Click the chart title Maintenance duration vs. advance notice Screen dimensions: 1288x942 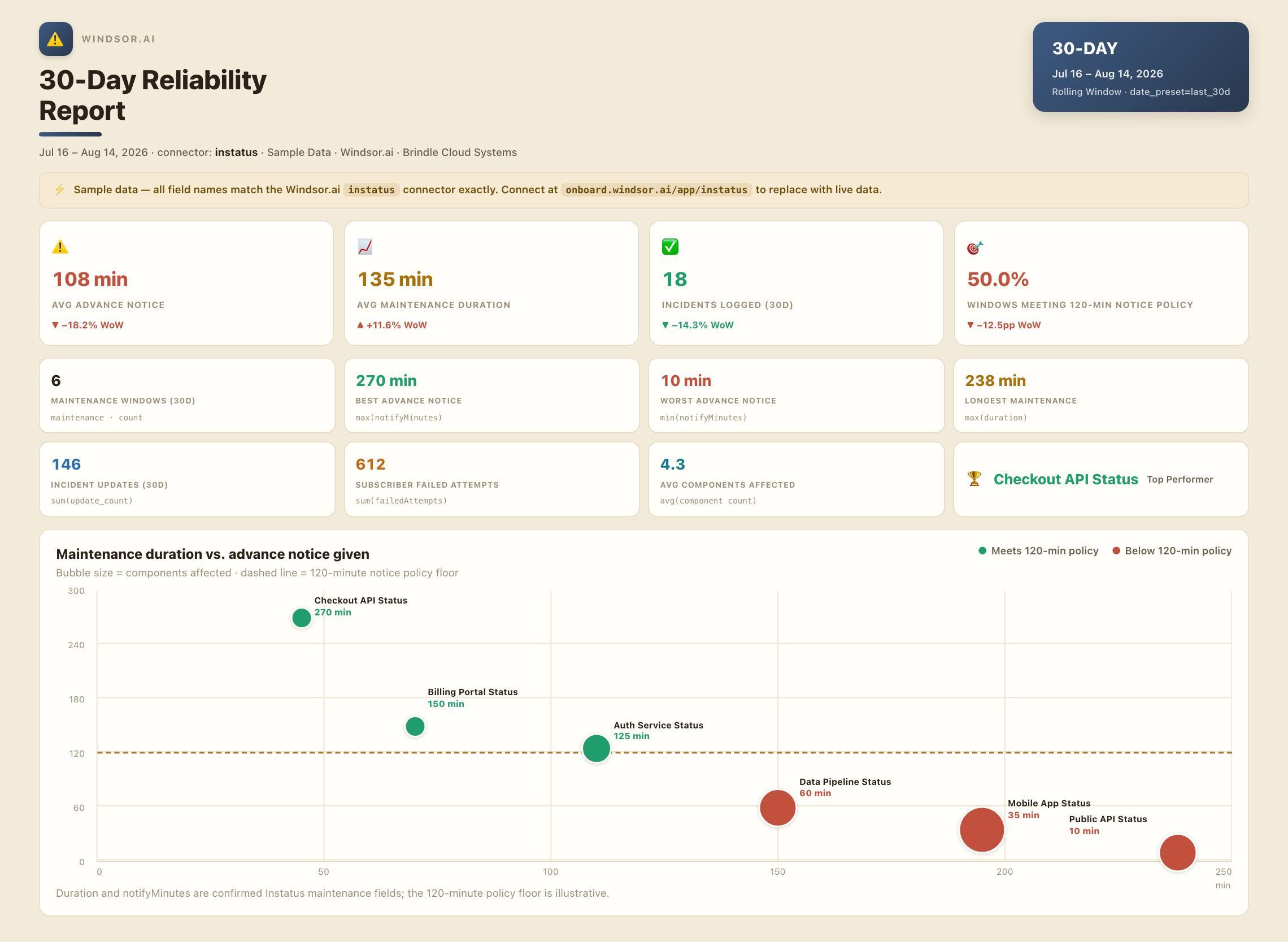tap(212, 554)
